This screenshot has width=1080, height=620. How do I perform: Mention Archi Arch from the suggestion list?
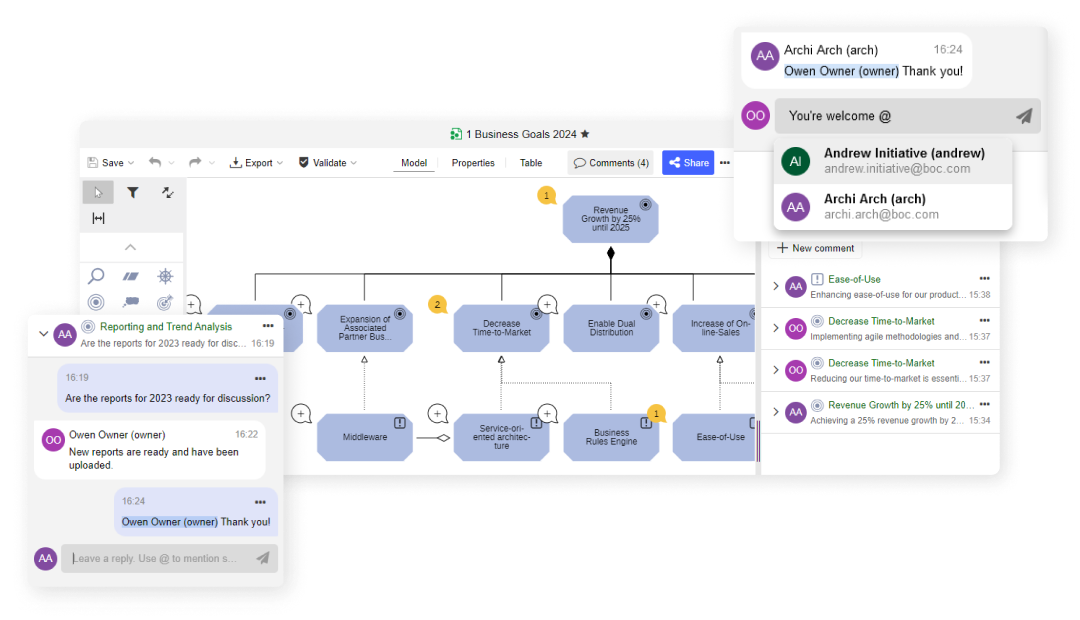coord(893,207)
